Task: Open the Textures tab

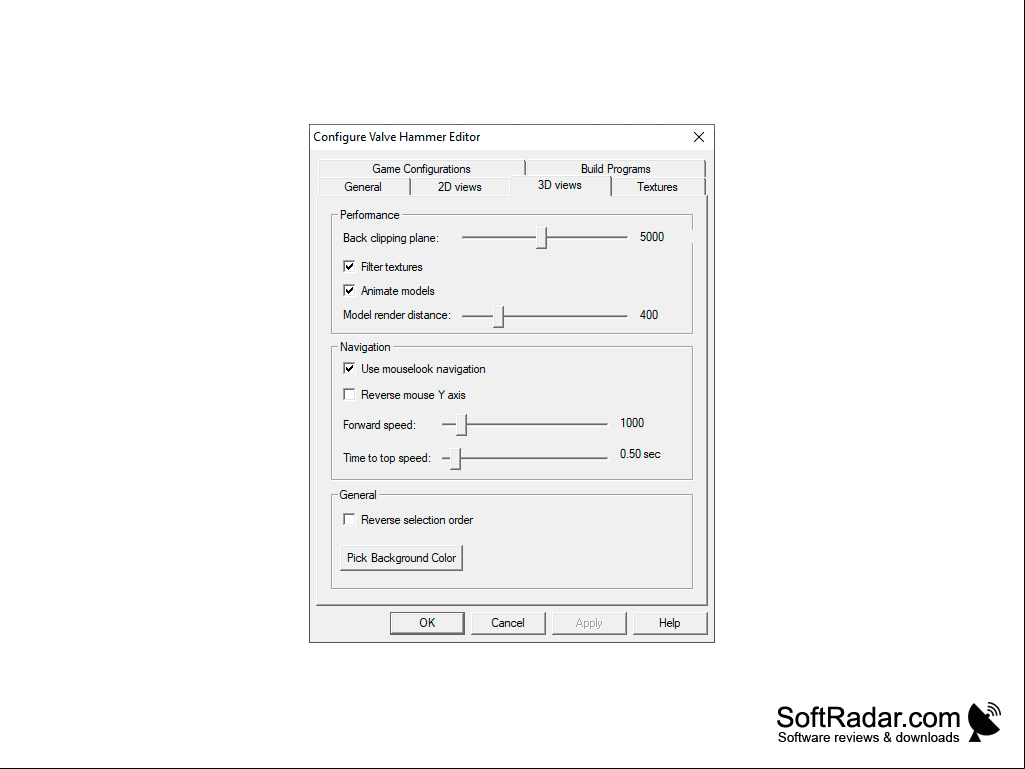Action: 657,186
